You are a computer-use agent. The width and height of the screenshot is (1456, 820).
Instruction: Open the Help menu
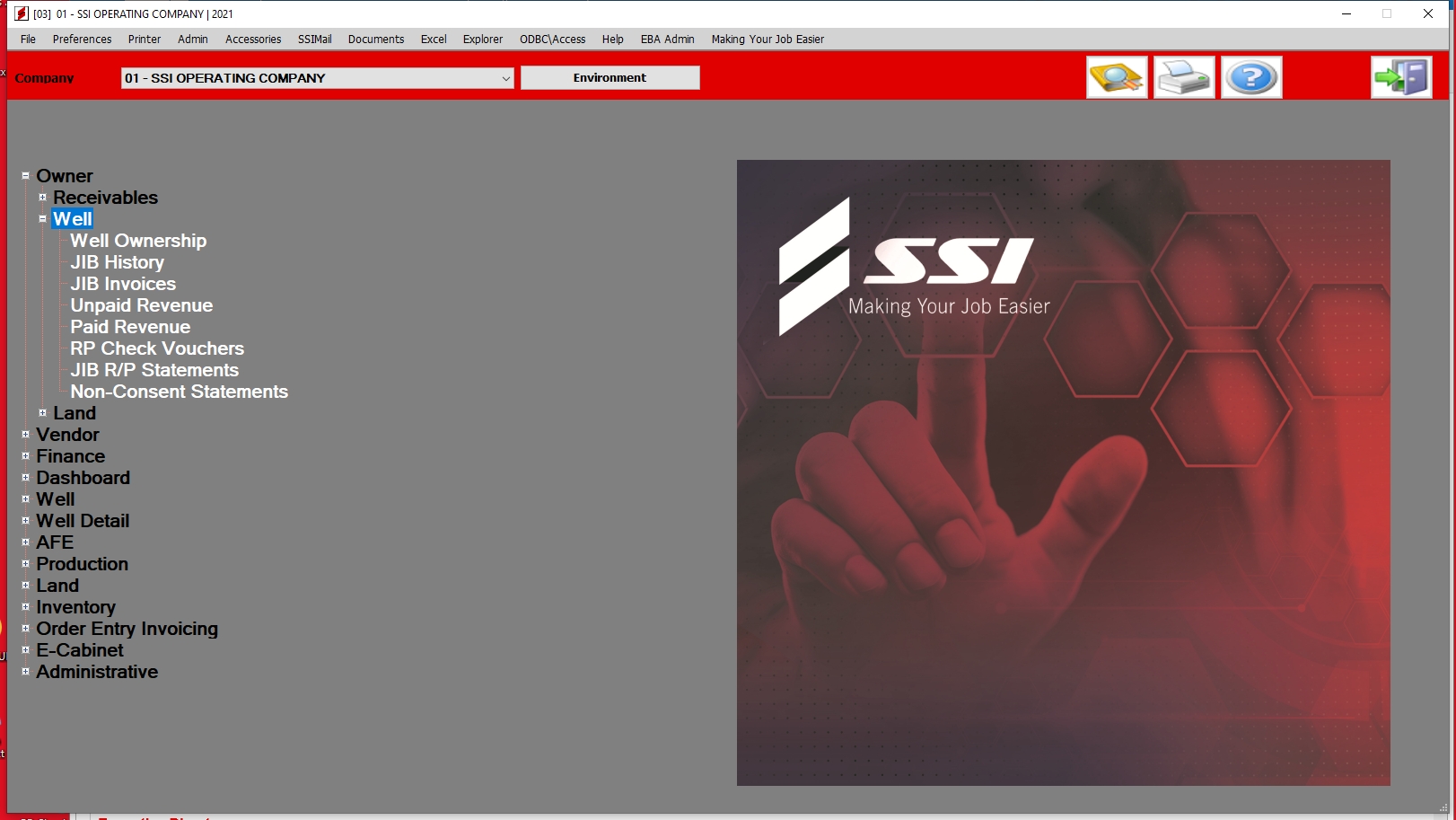pyautogui.click(x=613, y=40)
